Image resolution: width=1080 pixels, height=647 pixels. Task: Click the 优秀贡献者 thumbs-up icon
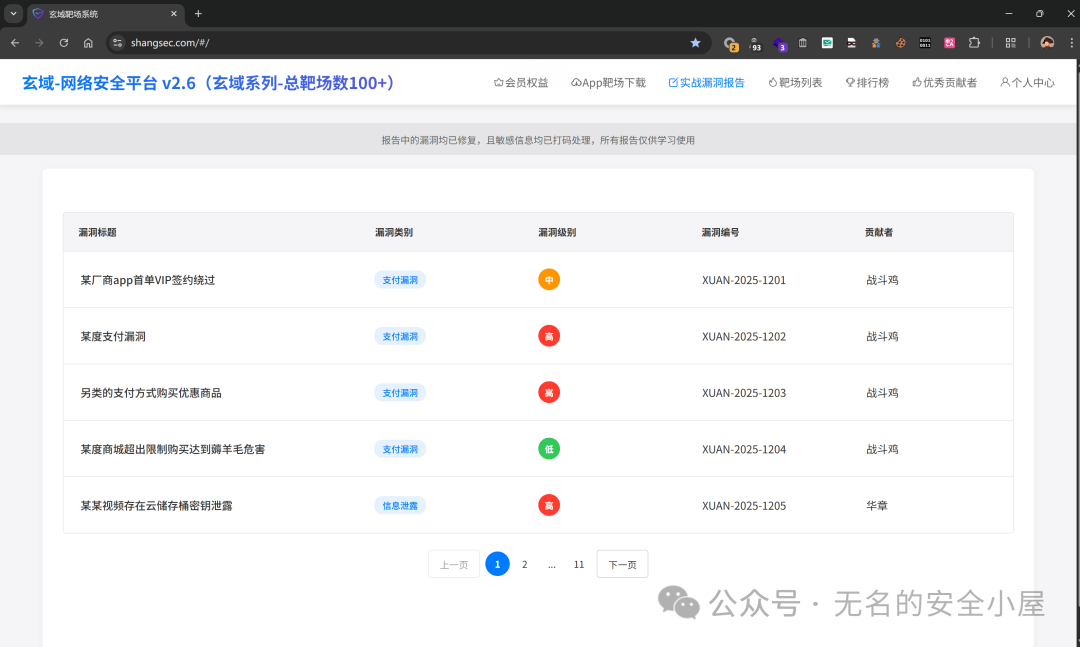coord(915,82)
